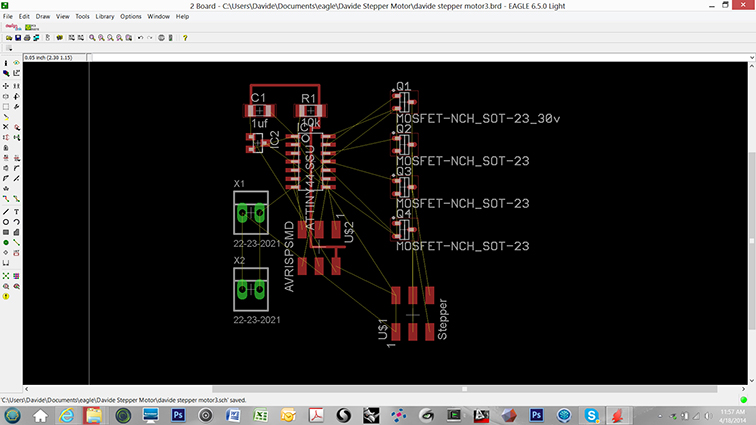Select the Polygon tool

16,233
